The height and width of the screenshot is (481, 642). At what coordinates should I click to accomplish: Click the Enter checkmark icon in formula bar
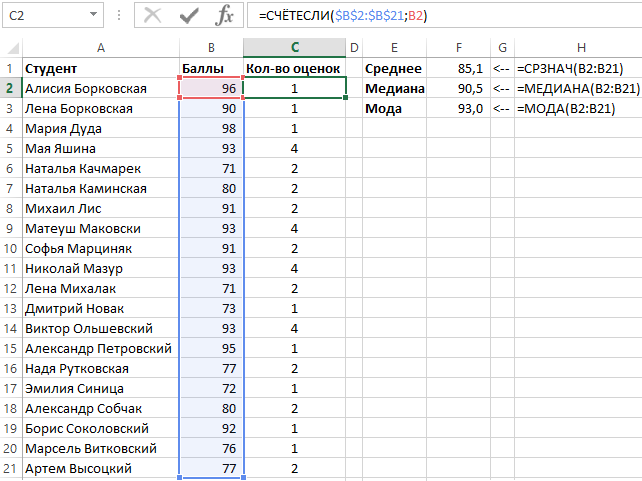189,15
